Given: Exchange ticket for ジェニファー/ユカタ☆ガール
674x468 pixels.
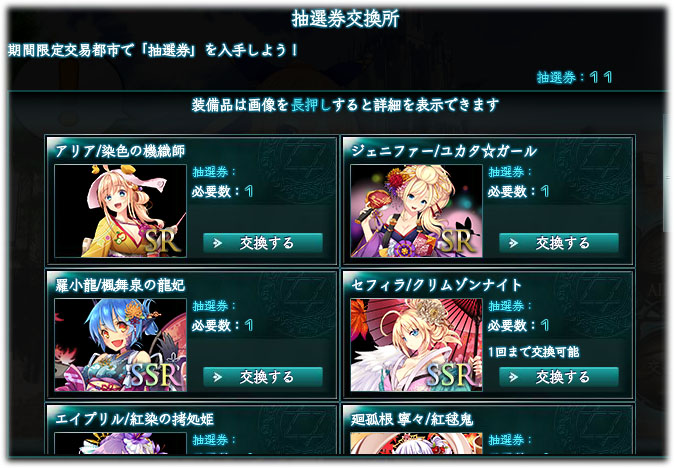Looking at the screenshot, I should (x=559, y=243).
